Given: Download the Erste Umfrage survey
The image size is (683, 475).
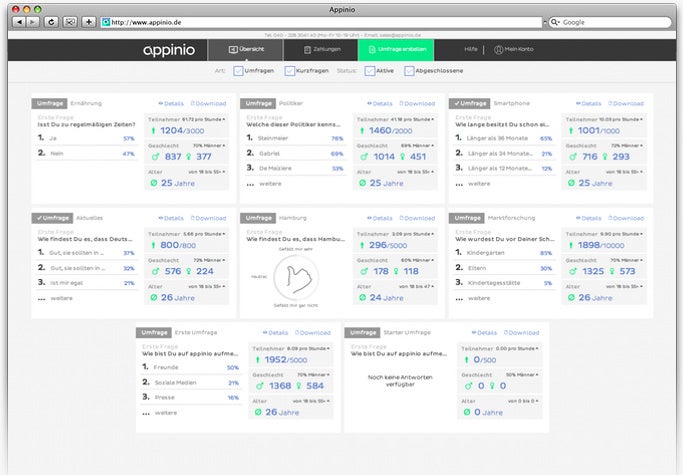Looking at the screenshot, I should (313, 333).
